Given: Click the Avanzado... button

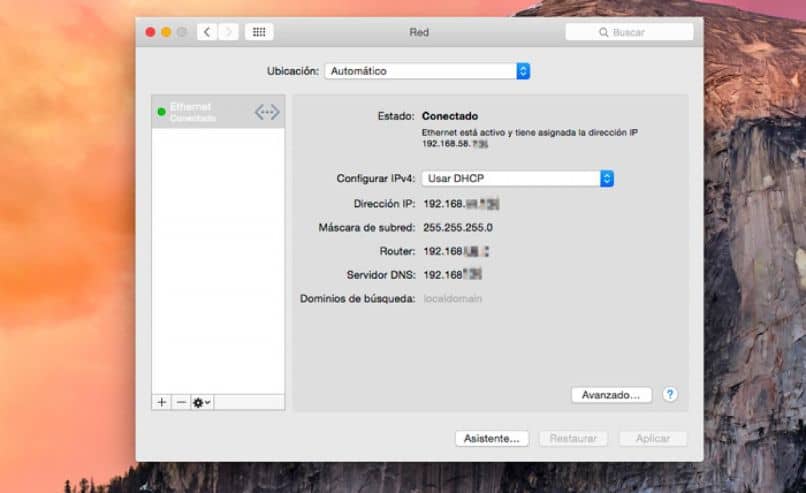Looking at the screenshot, I should pos(611,395).
